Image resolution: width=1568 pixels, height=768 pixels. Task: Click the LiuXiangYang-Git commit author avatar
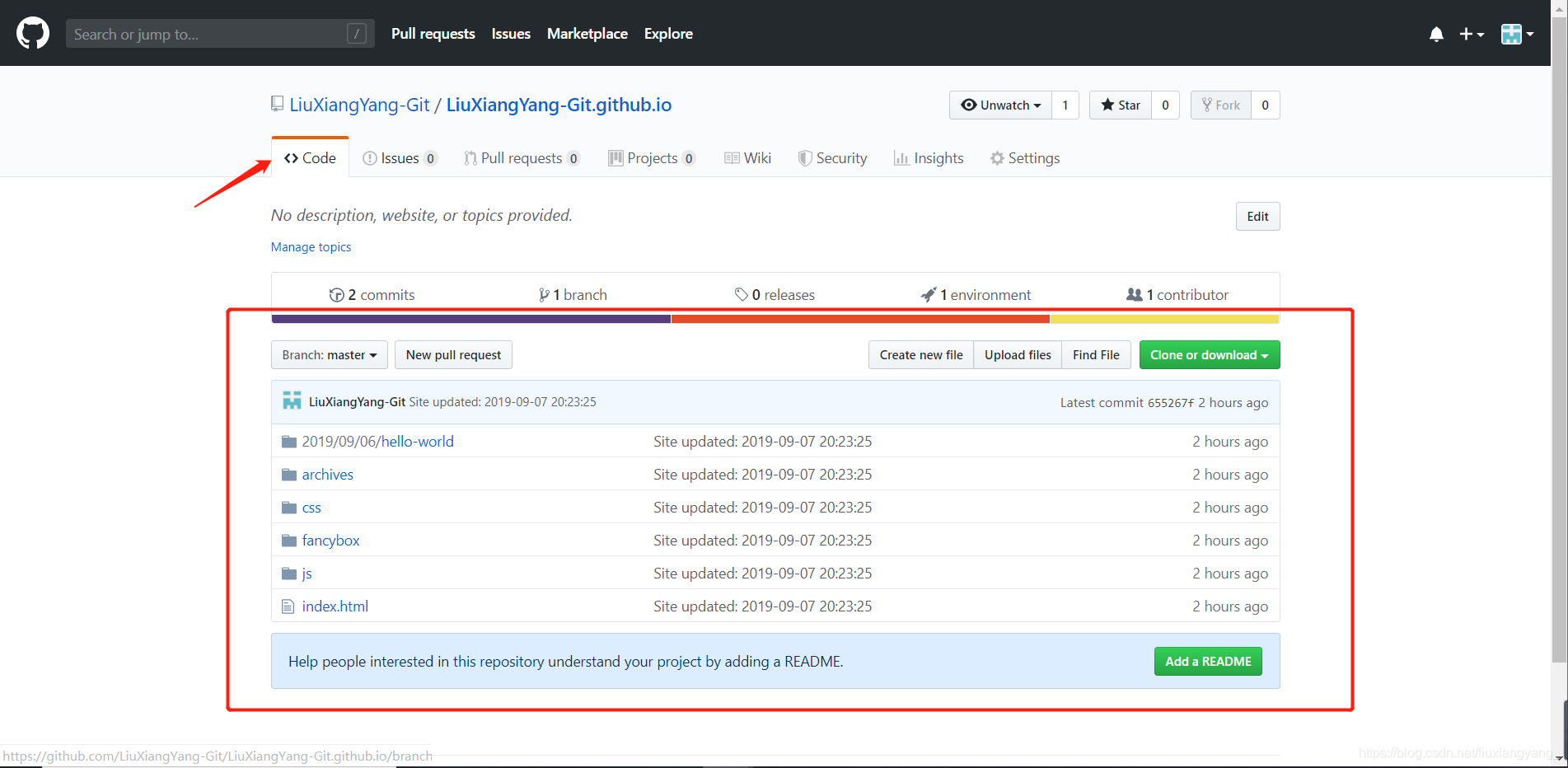tap(292, 401)
